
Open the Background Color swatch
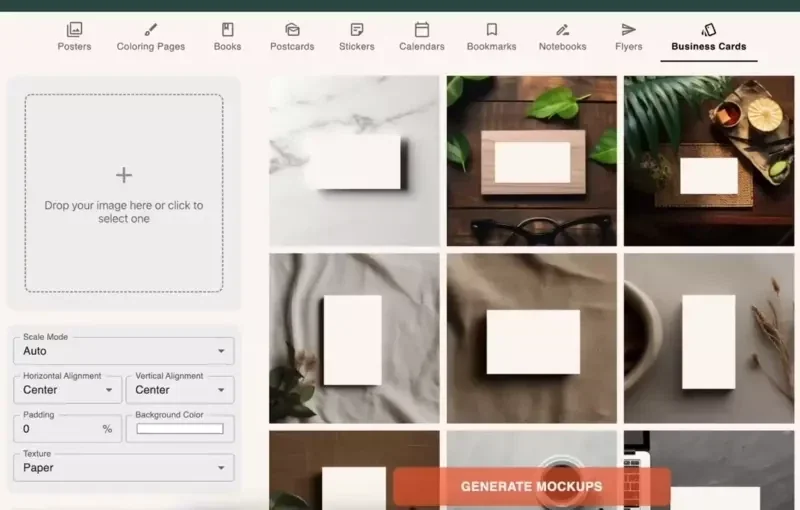pos(180,429)
